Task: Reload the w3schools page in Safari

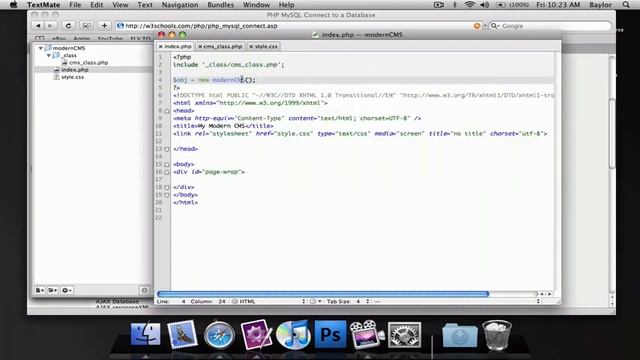Action: [68, 26]
